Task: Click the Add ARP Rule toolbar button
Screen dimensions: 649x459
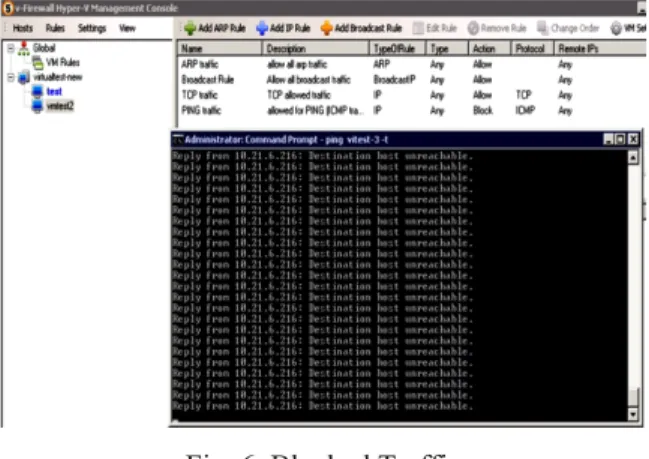Action: pyautogui.click(x=215, y=28)
